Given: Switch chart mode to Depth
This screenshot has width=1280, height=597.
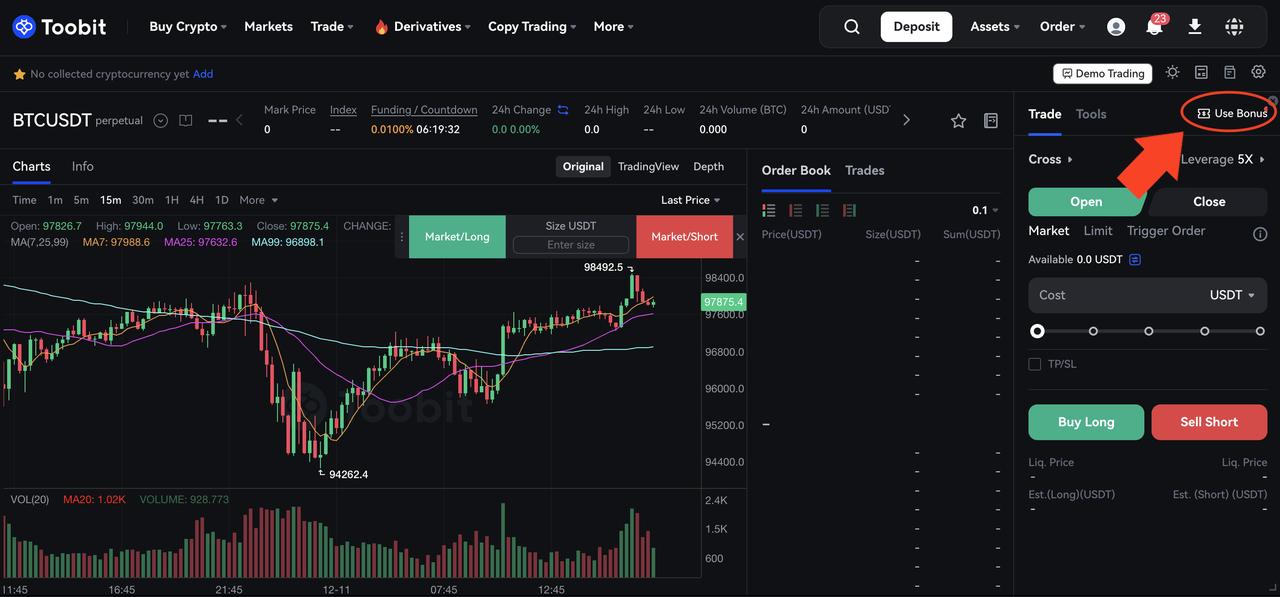Looking at the screenshot, I should 708,167.
